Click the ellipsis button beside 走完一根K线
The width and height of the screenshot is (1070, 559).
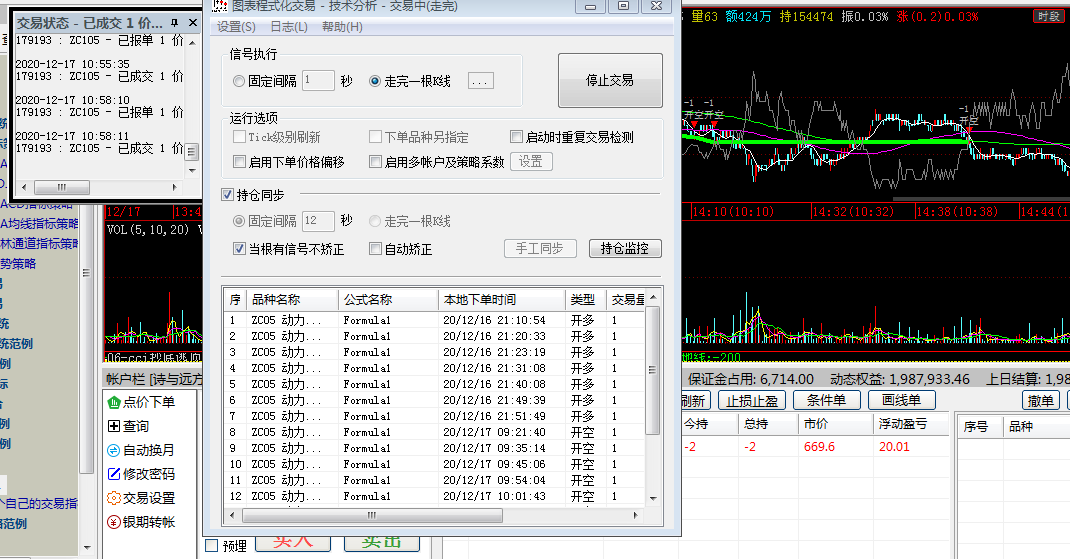480,81
